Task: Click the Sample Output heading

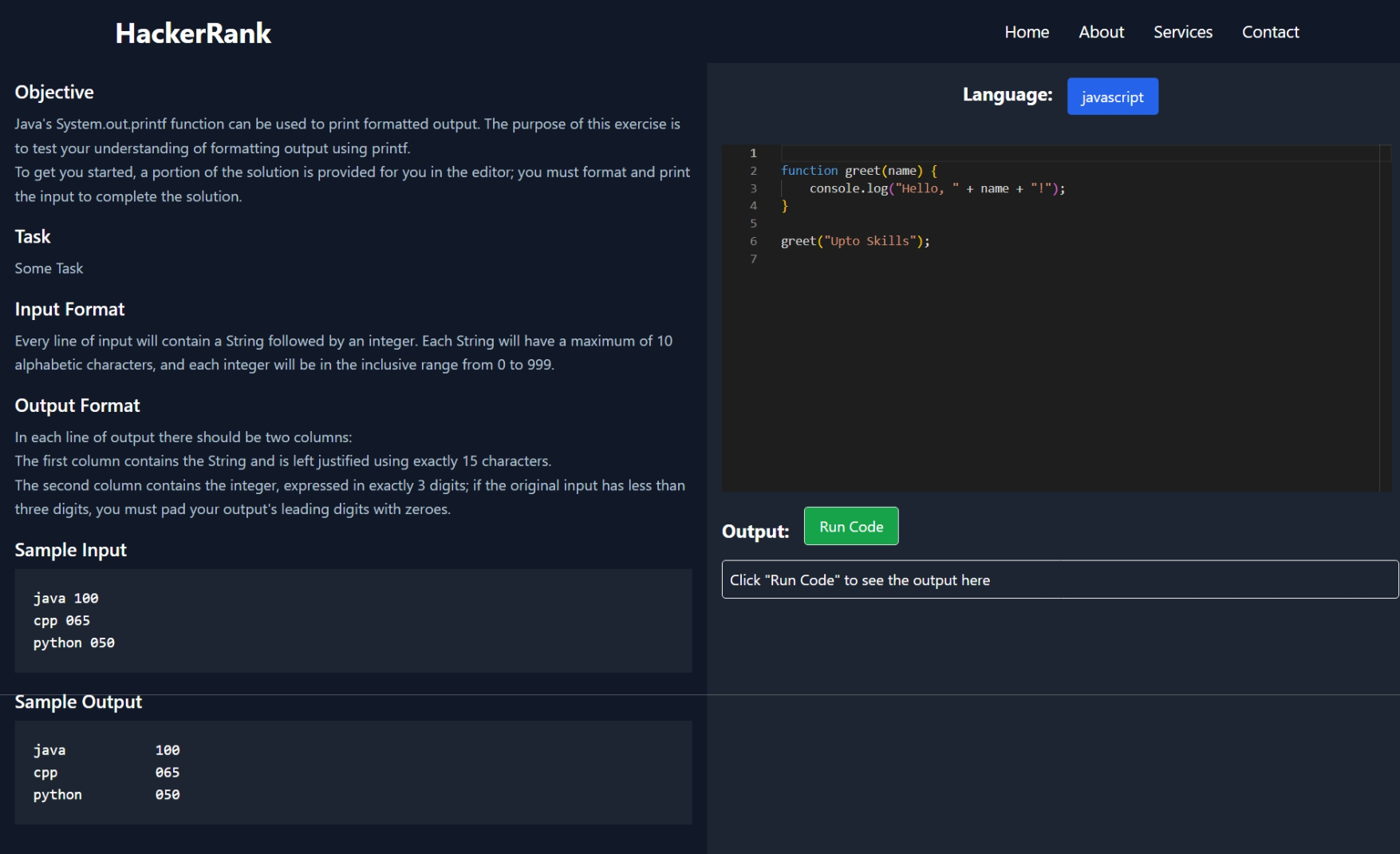Action: 78,702
